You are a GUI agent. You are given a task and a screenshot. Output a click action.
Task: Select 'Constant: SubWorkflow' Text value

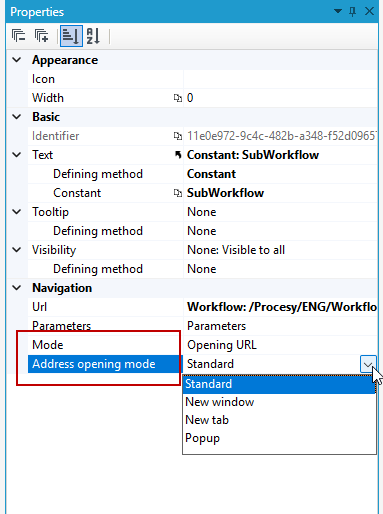(253, 155)
